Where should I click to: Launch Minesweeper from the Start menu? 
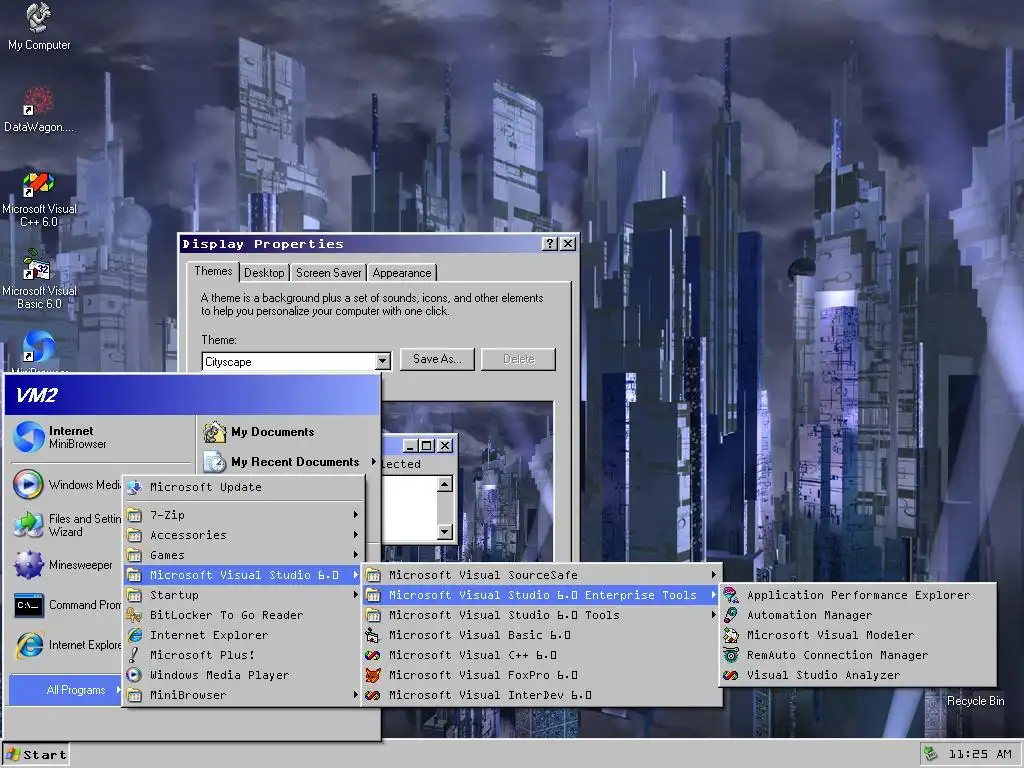[x=63, y=565]
